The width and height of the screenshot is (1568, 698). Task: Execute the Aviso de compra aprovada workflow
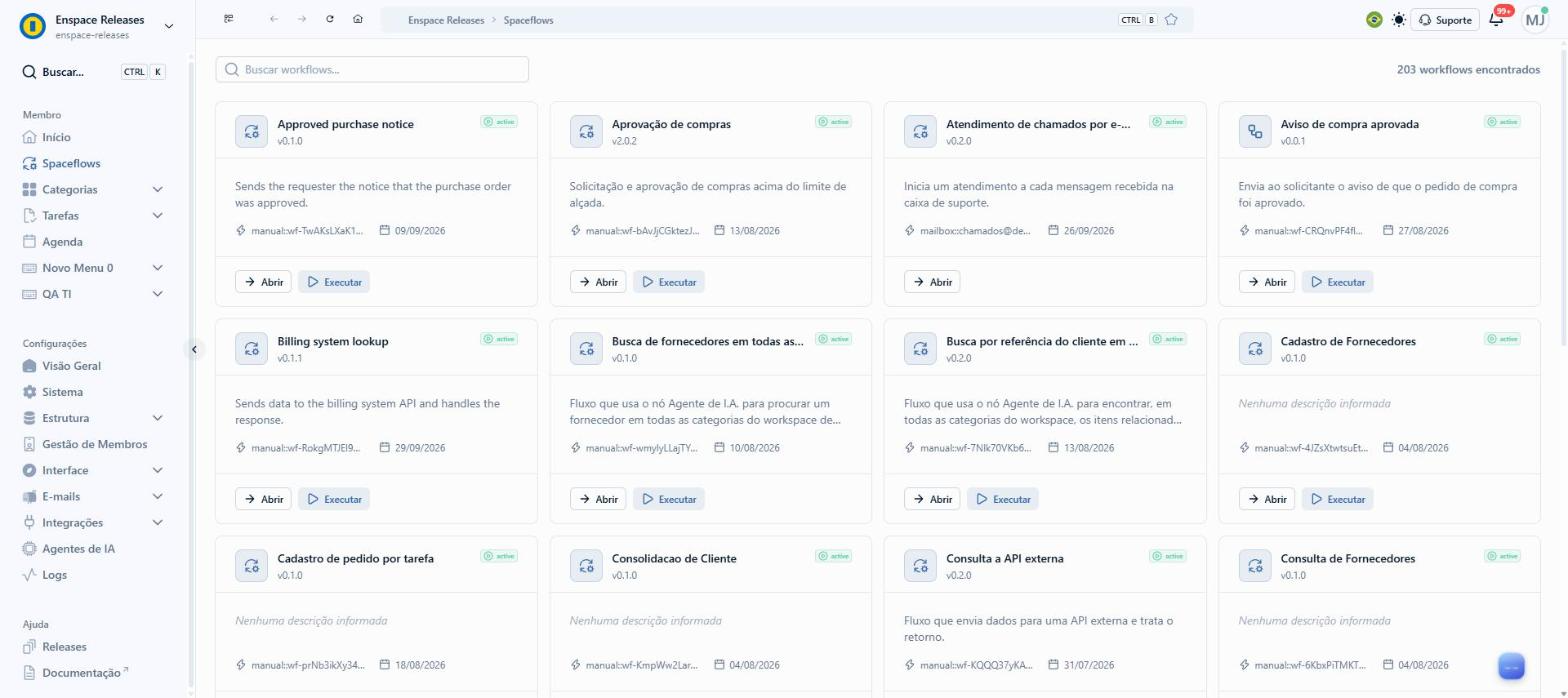pyautogui.click(x=1337, y=282)
